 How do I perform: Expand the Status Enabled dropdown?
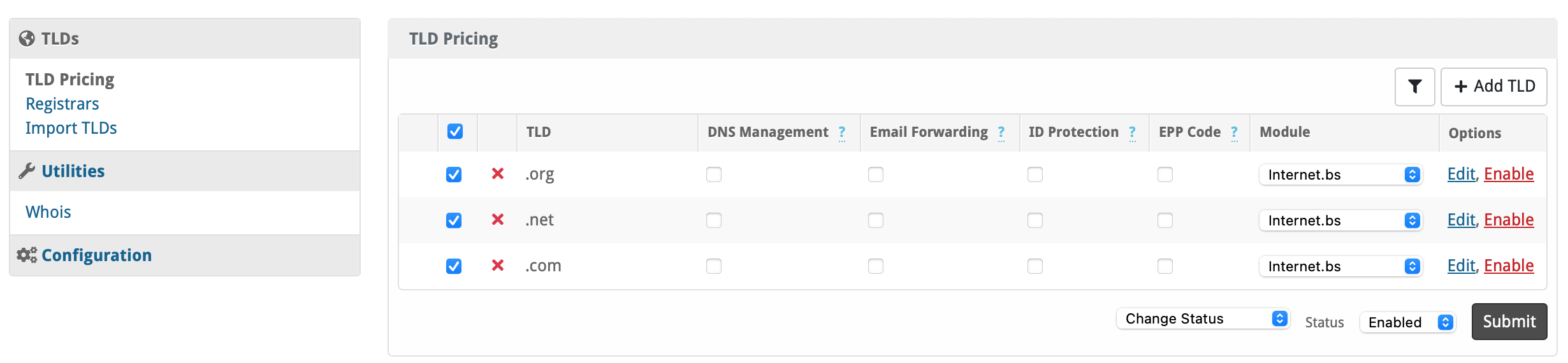pos(1407,322)
